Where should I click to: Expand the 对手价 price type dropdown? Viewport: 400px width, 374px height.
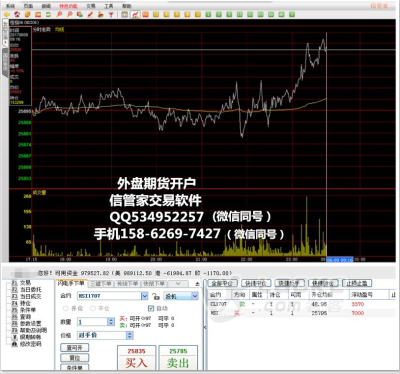130,335
